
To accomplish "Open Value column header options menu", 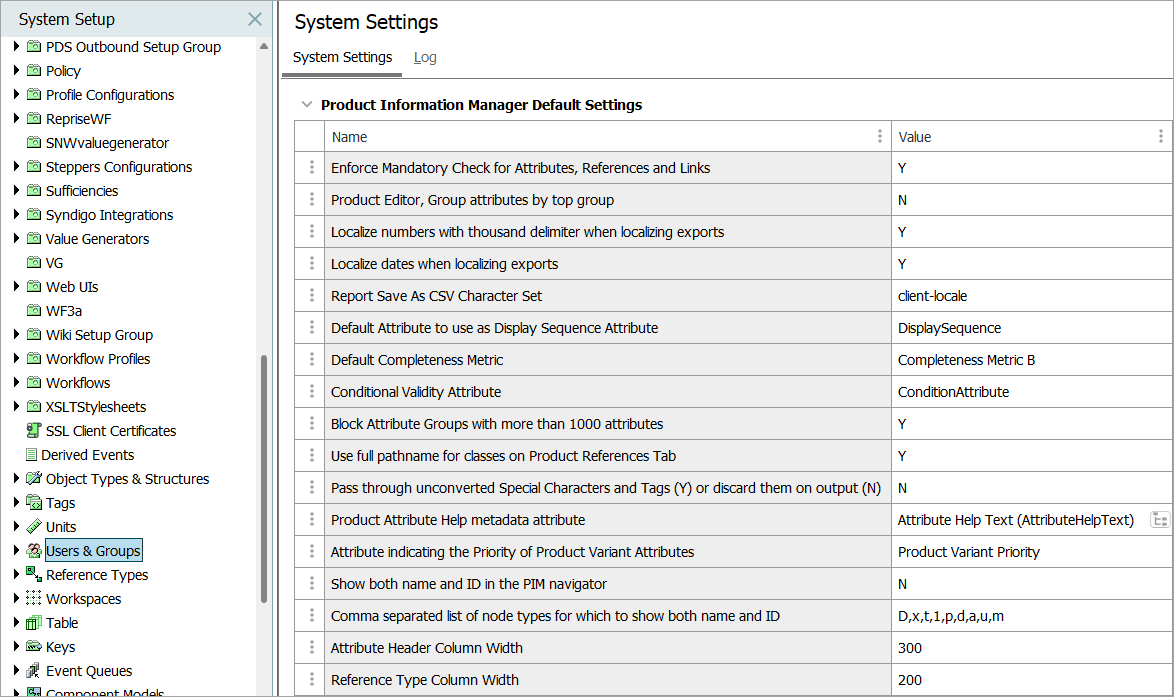I will 1161,137.
